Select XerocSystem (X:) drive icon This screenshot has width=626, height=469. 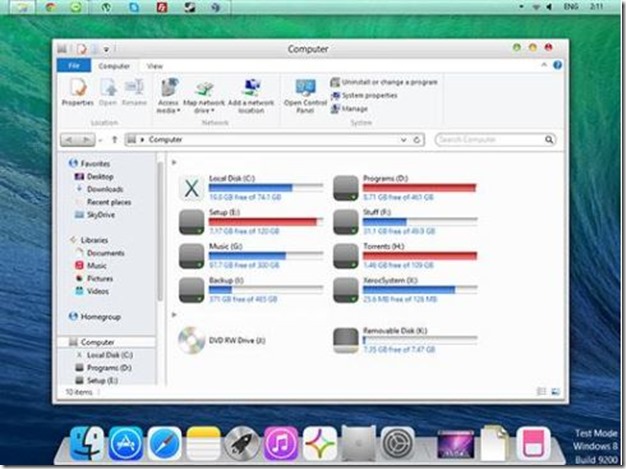(346, 290)
